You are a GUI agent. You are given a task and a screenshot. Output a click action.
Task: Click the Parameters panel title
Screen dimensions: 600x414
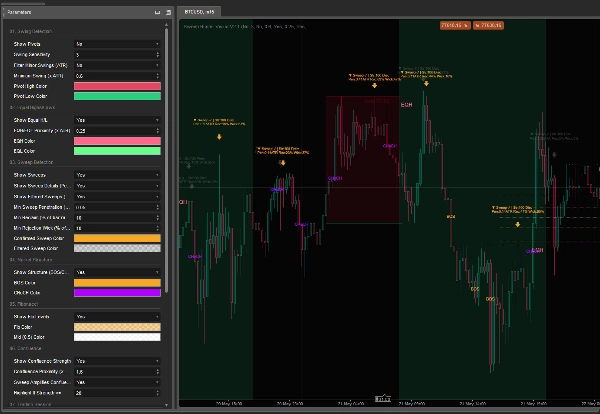click(x=19, y=12)
